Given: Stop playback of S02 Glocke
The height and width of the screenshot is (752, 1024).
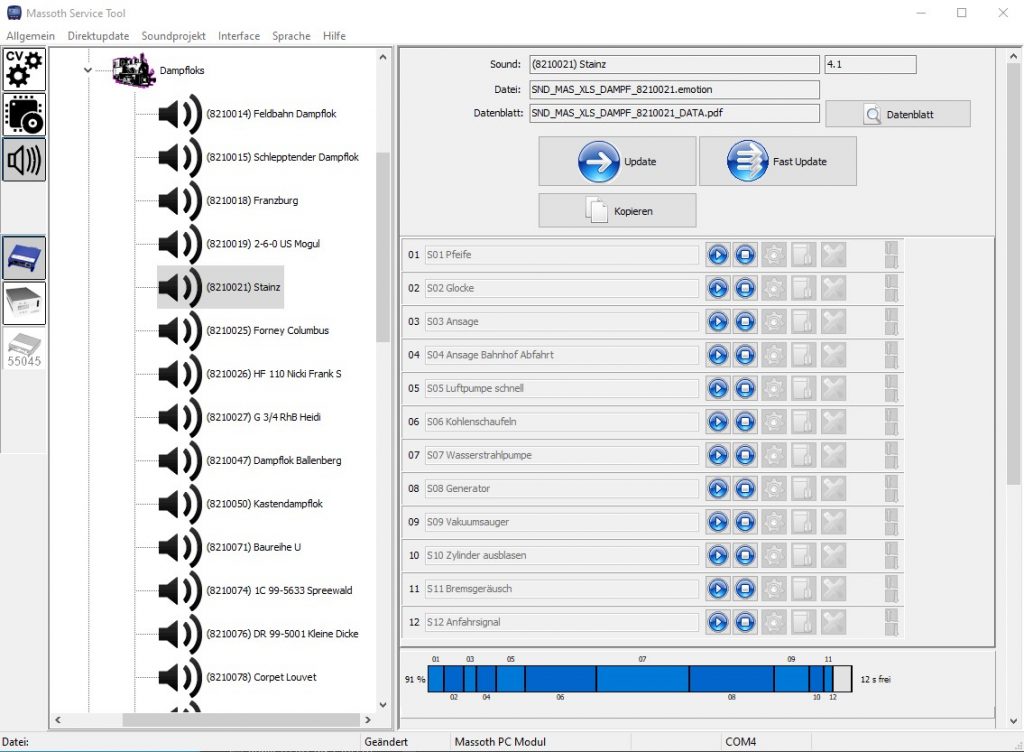Looking at the screenshot, I should tap(745, 288).
